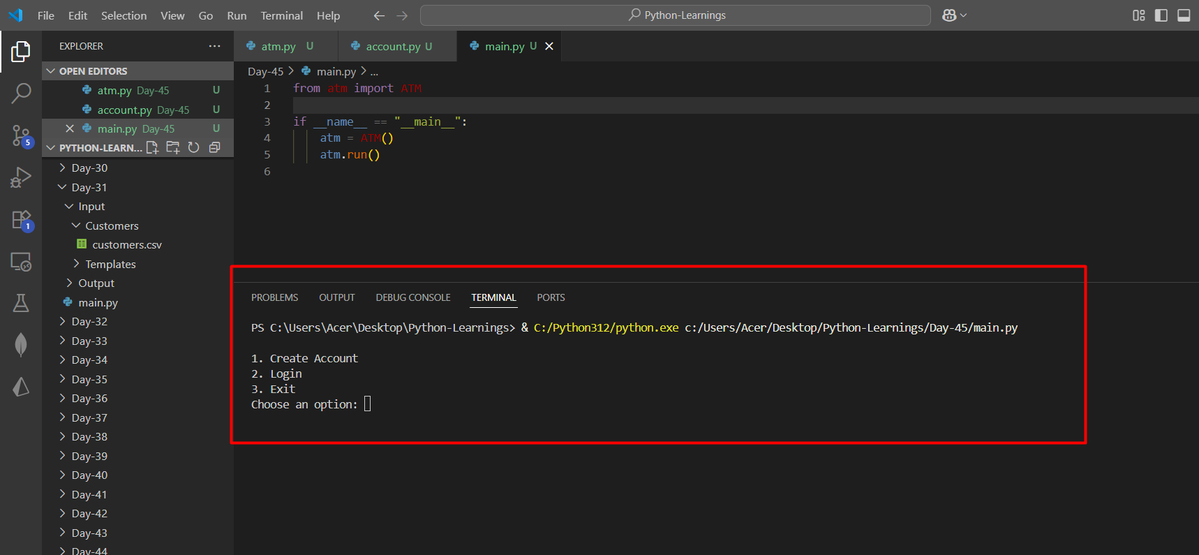Screen dimensions: 1199x555
Task: Click the VS Code logo icon
Action: tap(15, 15)
